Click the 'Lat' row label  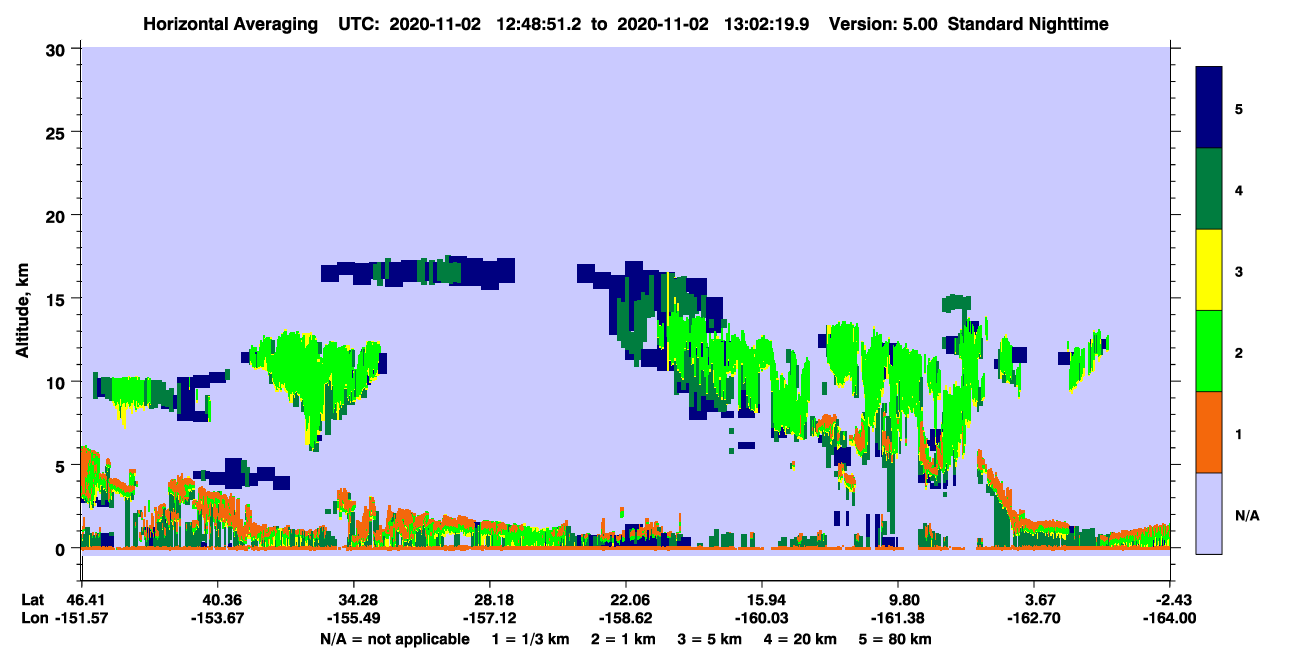click(32, 600)
